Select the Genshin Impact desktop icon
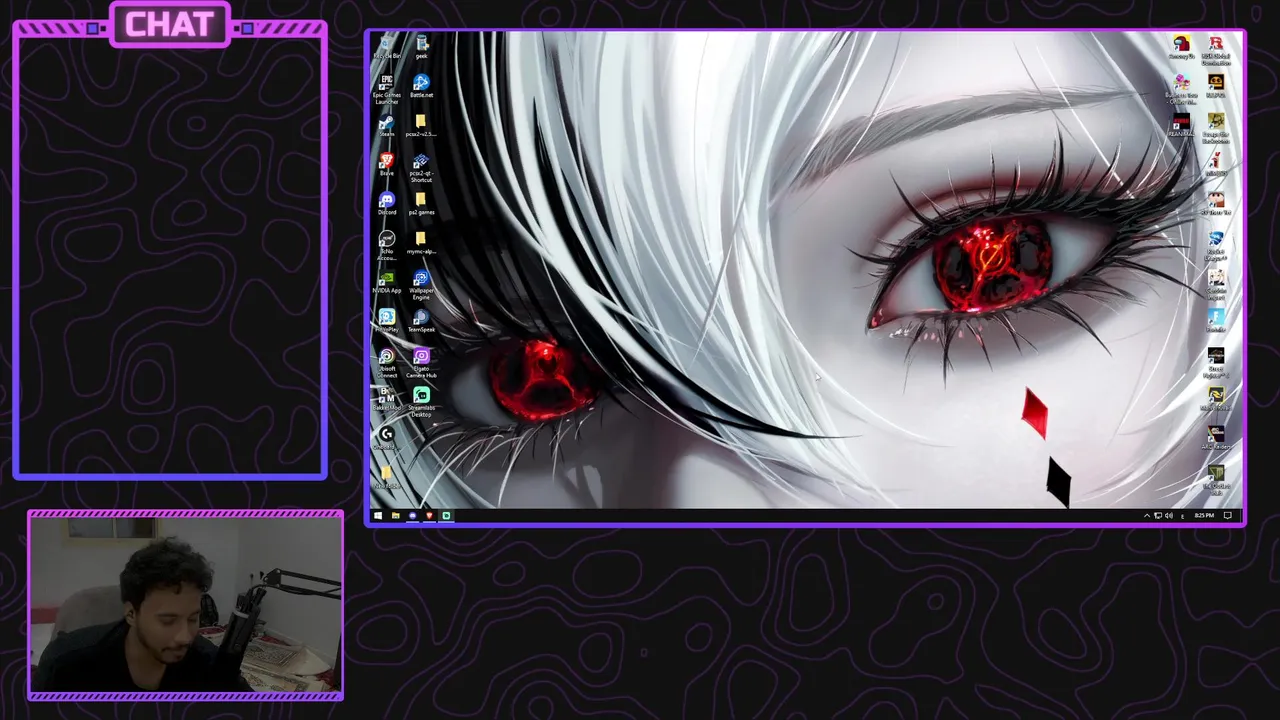The width and height of the screenshot is (1280, 720). [1216, 282]
